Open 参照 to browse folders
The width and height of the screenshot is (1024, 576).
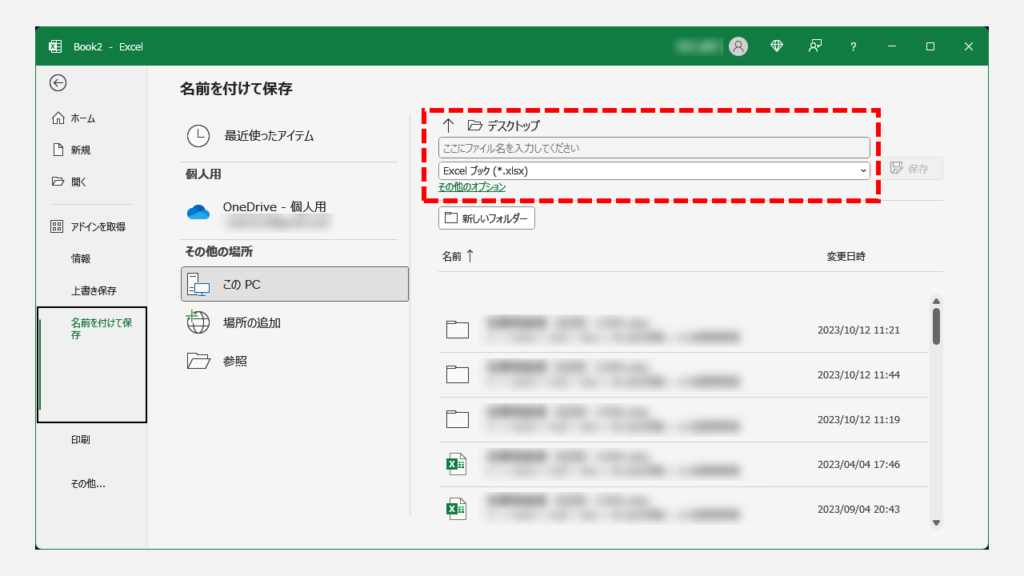[217, 361]
